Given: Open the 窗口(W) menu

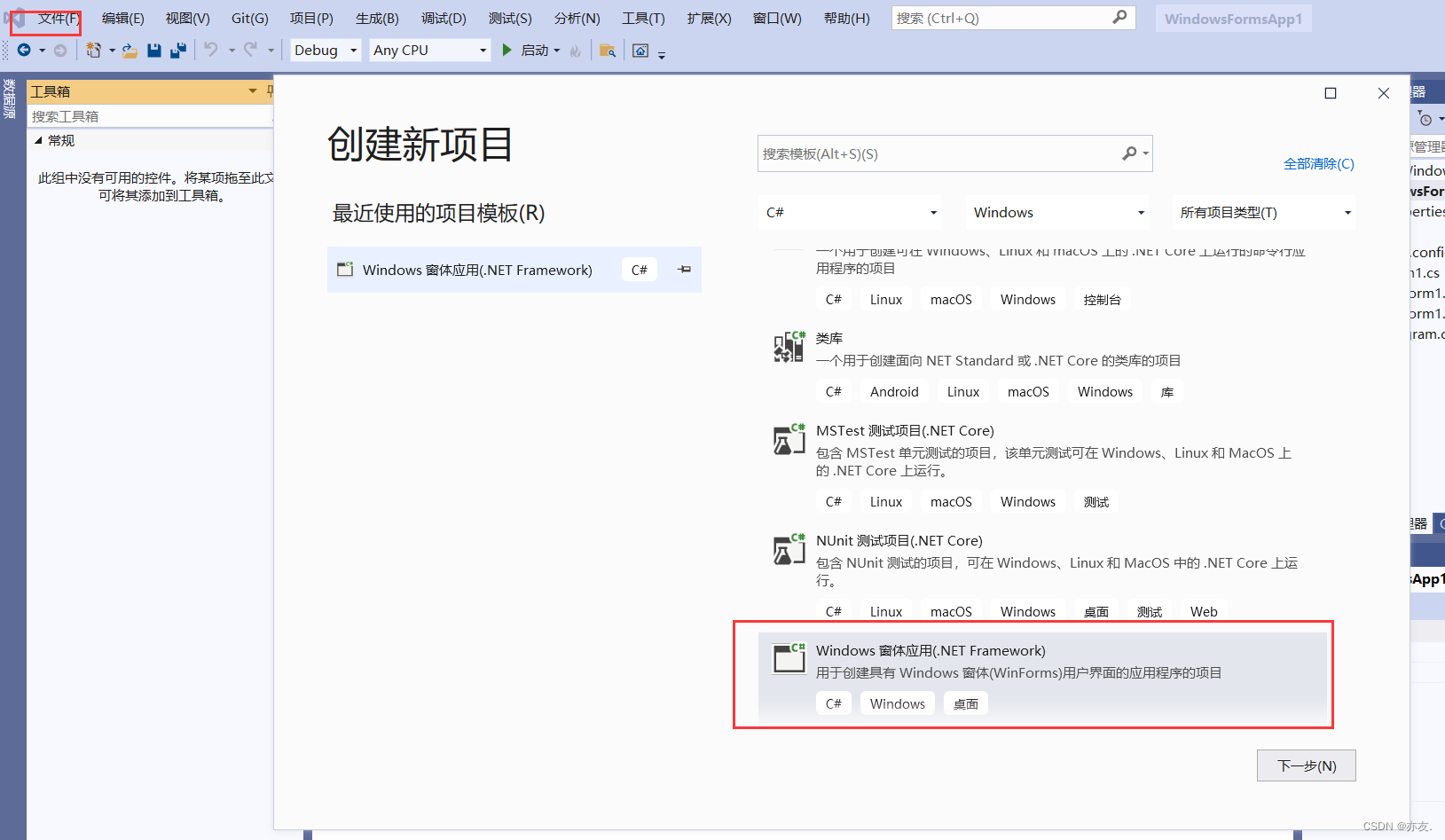Looking at the screenshot, I should [777, 18].
